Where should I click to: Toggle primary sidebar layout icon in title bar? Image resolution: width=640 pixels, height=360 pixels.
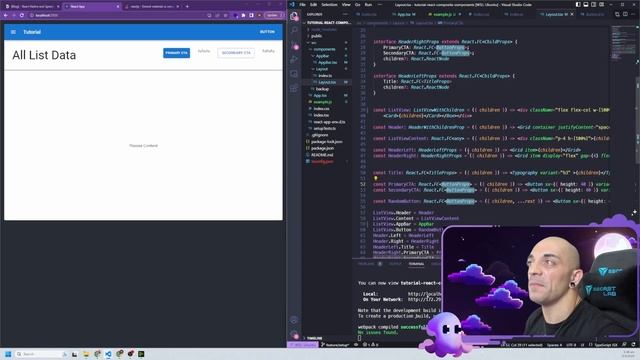click(x=578, y=4)
